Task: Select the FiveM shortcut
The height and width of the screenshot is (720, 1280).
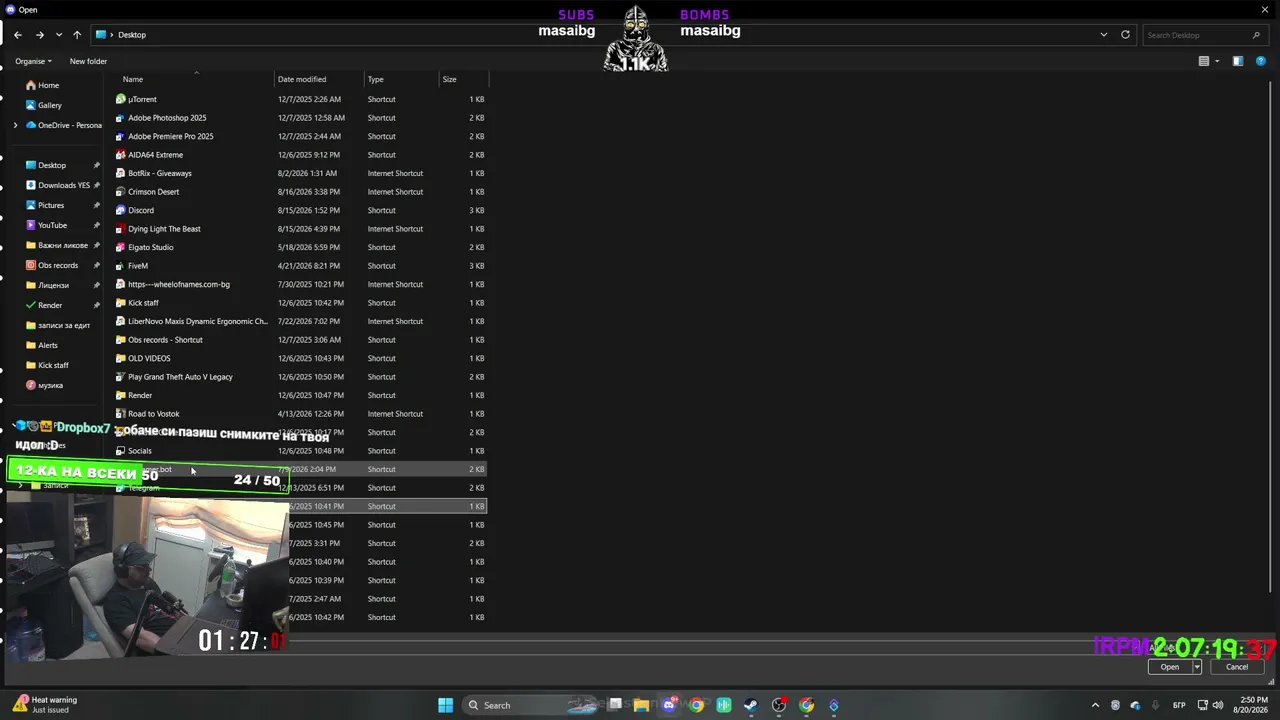Action: (x=138, y=266)
